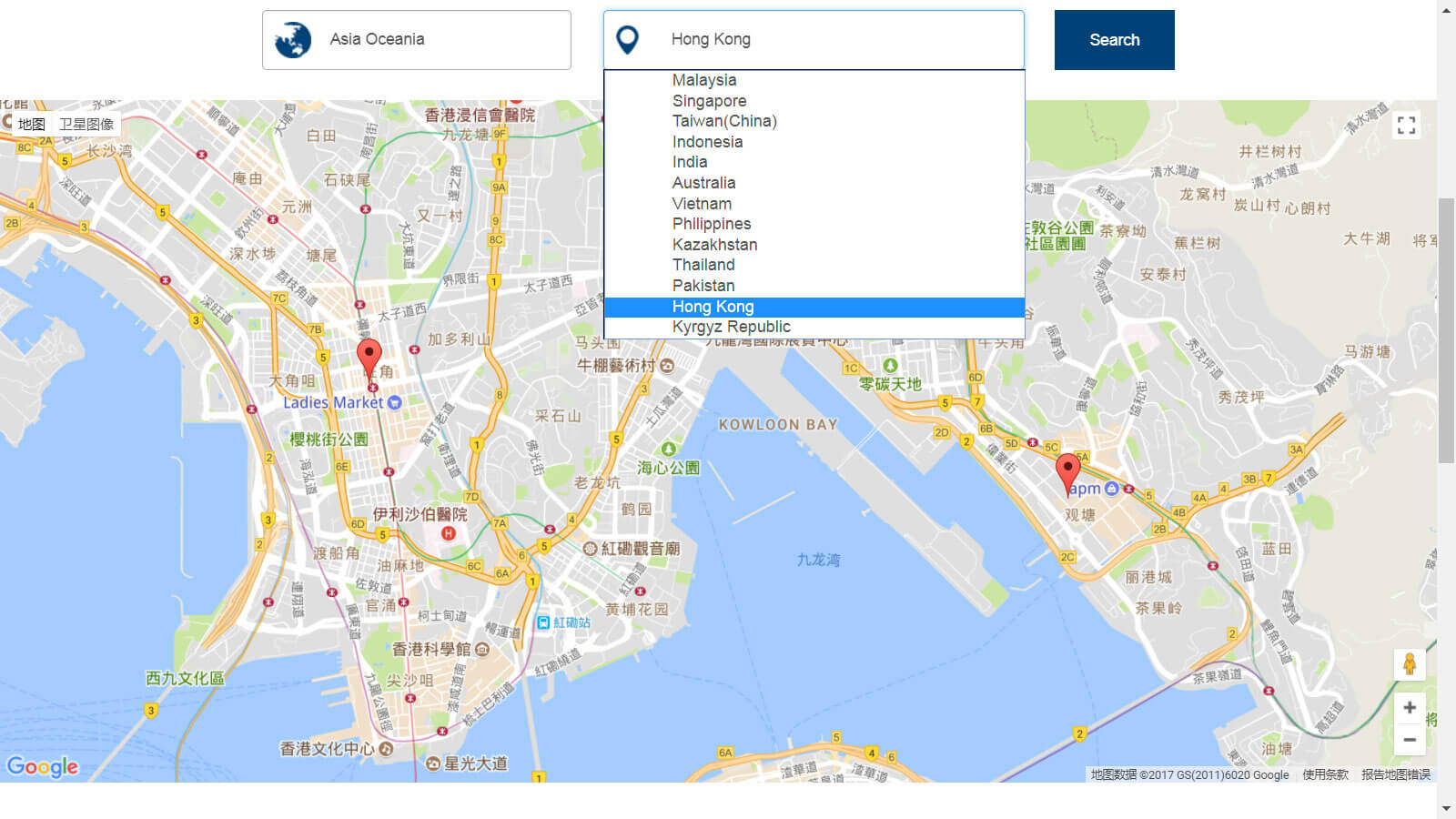The width and height of the screenshot is (1456, 819).
Task: Choose Thailand from the dropdown
Action: click(x=814, y=265)
